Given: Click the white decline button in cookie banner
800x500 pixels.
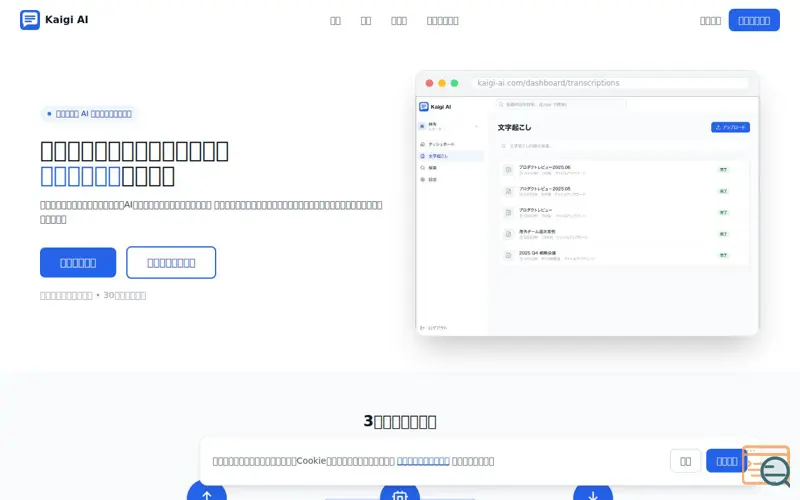Looking at the screenshot, I should pos(685,461).
